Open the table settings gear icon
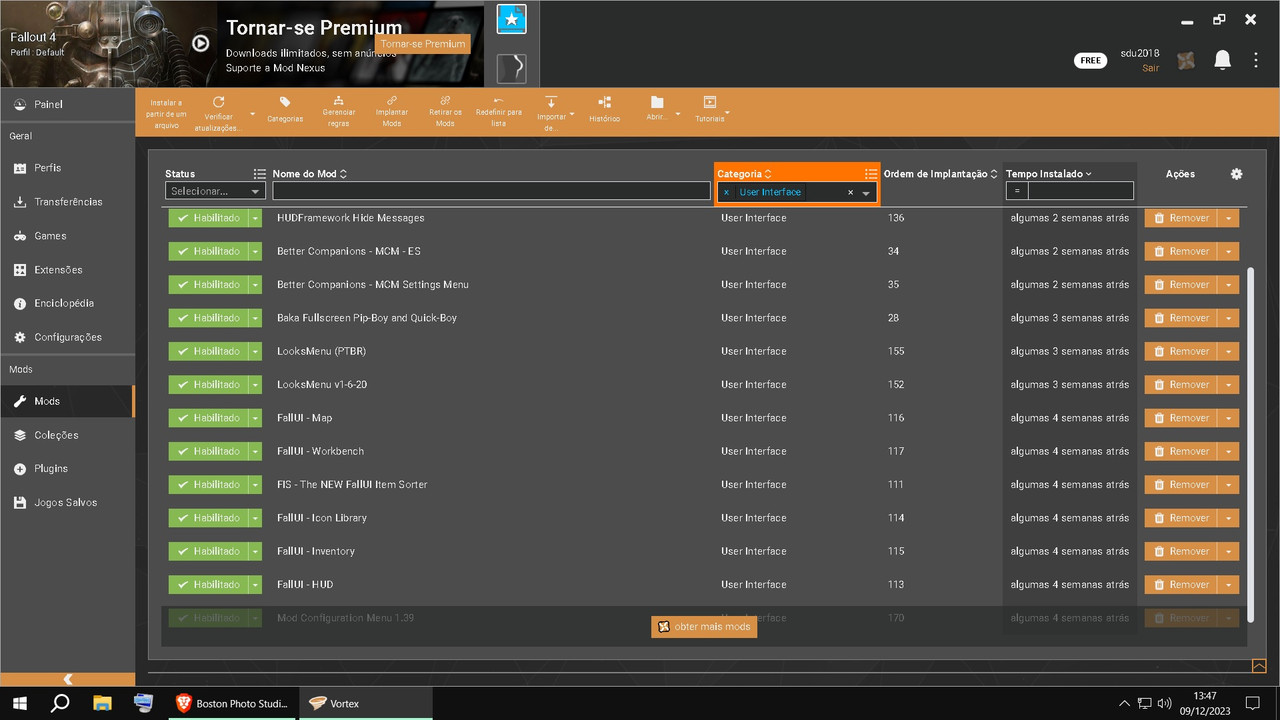The image size is (1280, 720). (1236, 174)
